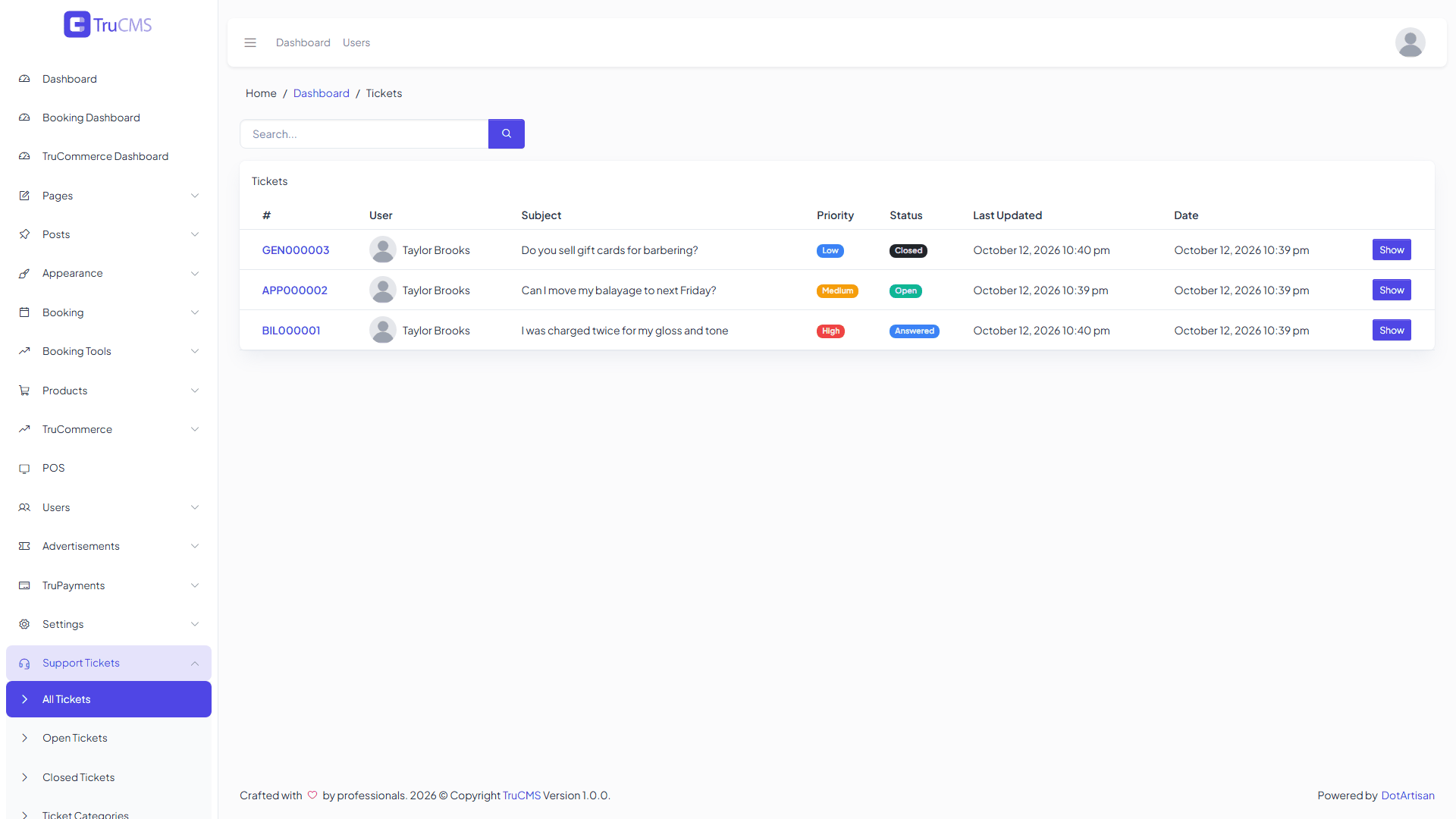This screenshot has height=819, width=1456.
Task: Click the TruPayments card icon
Action: tap(24, 585)
